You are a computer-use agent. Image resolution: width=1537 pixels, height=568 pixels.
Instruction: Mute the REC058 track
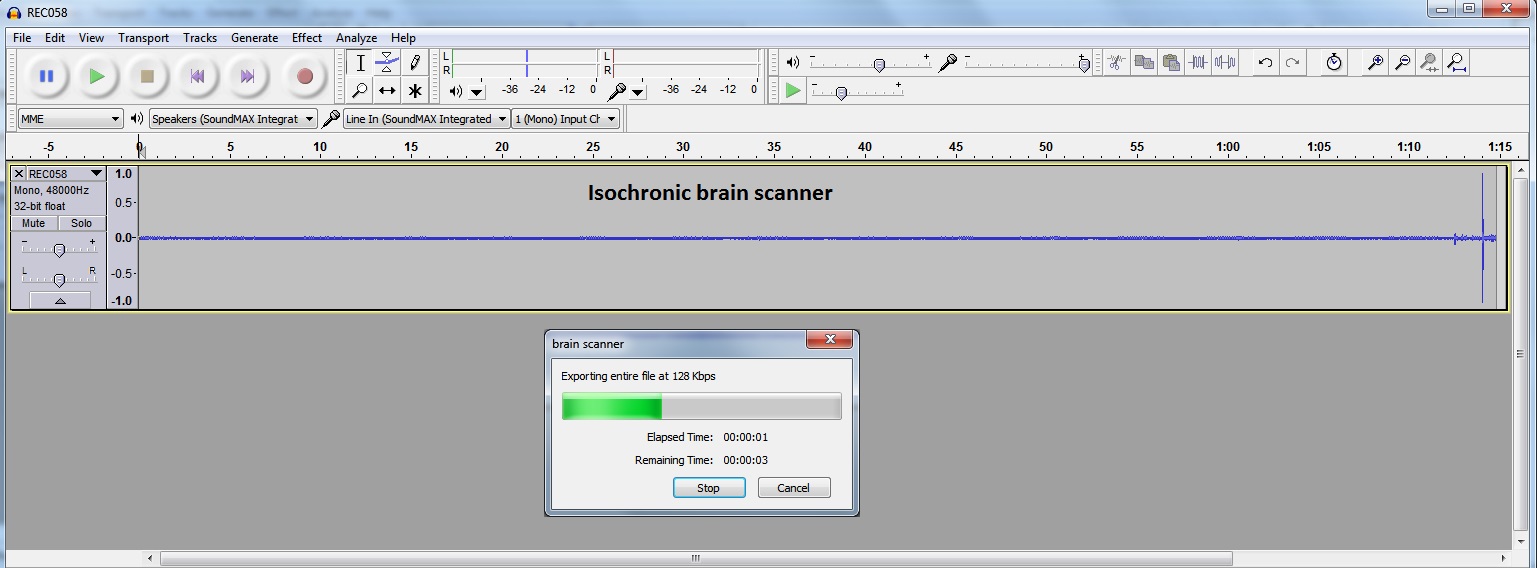[34, 223]
